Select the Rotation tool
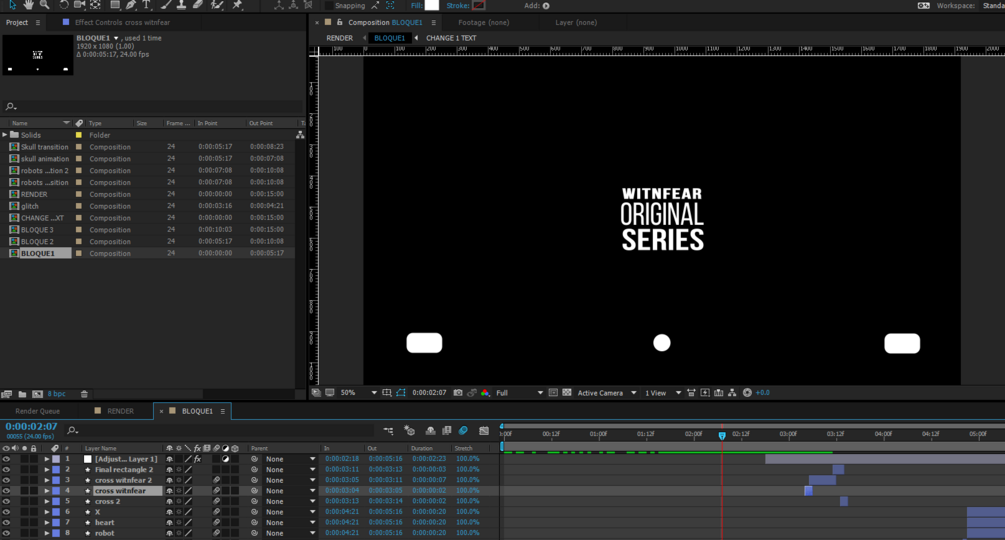 (64, 4)
